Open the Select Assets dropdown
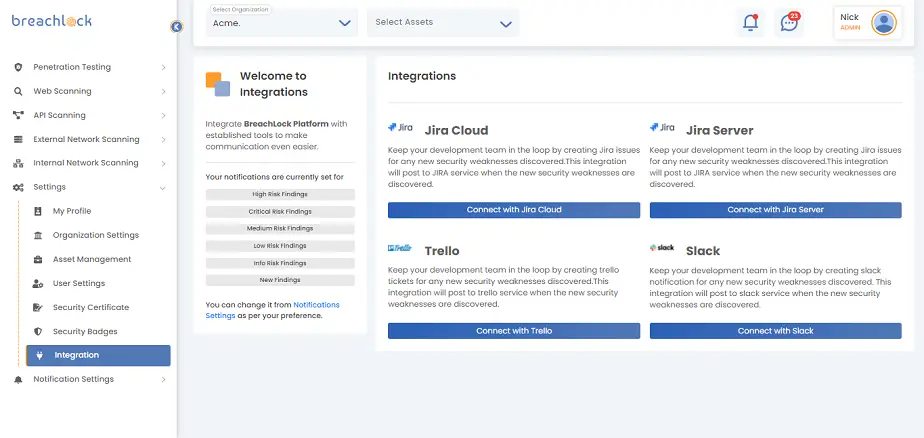The width and height of the screenshot is (924, 438). tap(443, 23)
